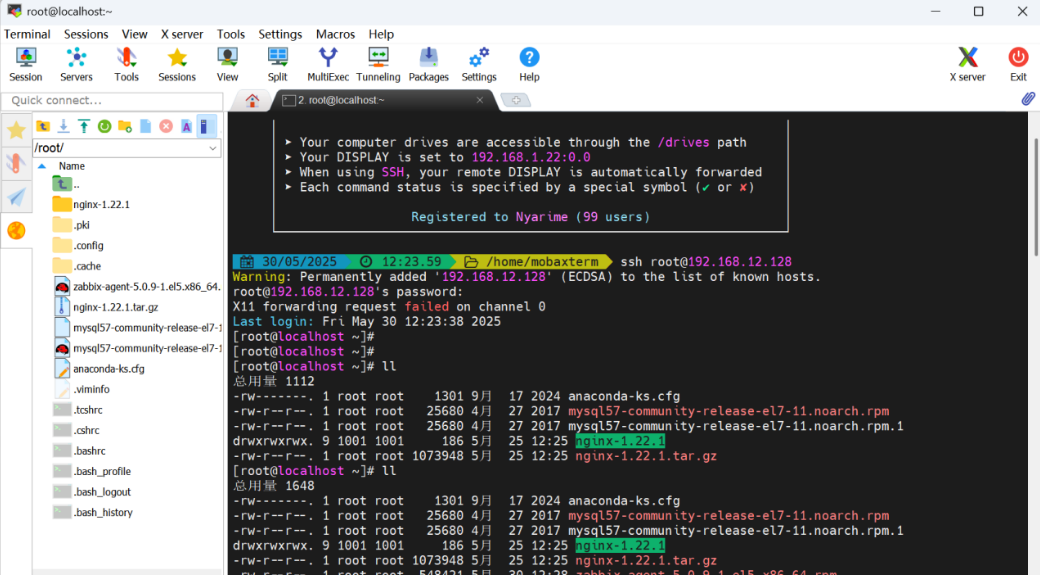Open the Tools sidebar tab with knife icon

pyautogui.click(x=16, y=163)
